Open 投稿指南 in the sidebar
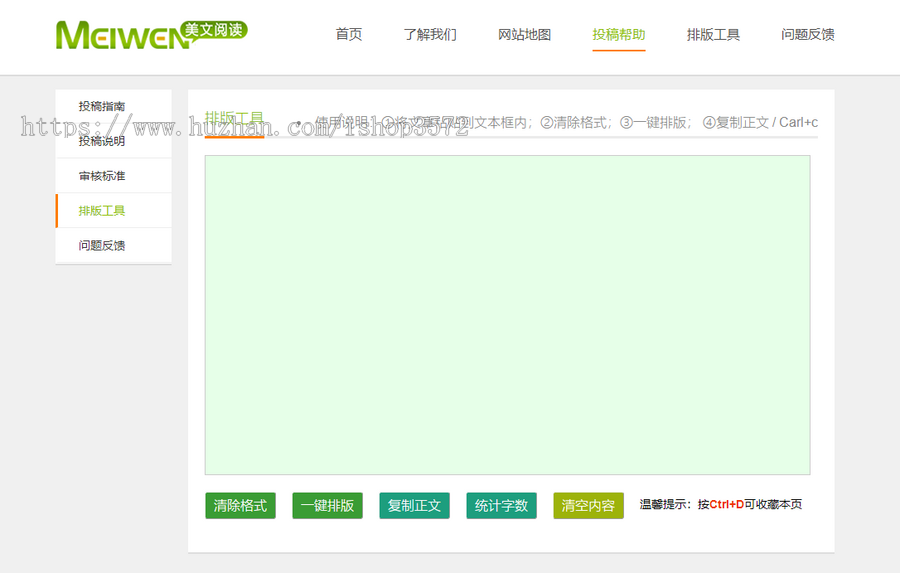 [114, 106]
